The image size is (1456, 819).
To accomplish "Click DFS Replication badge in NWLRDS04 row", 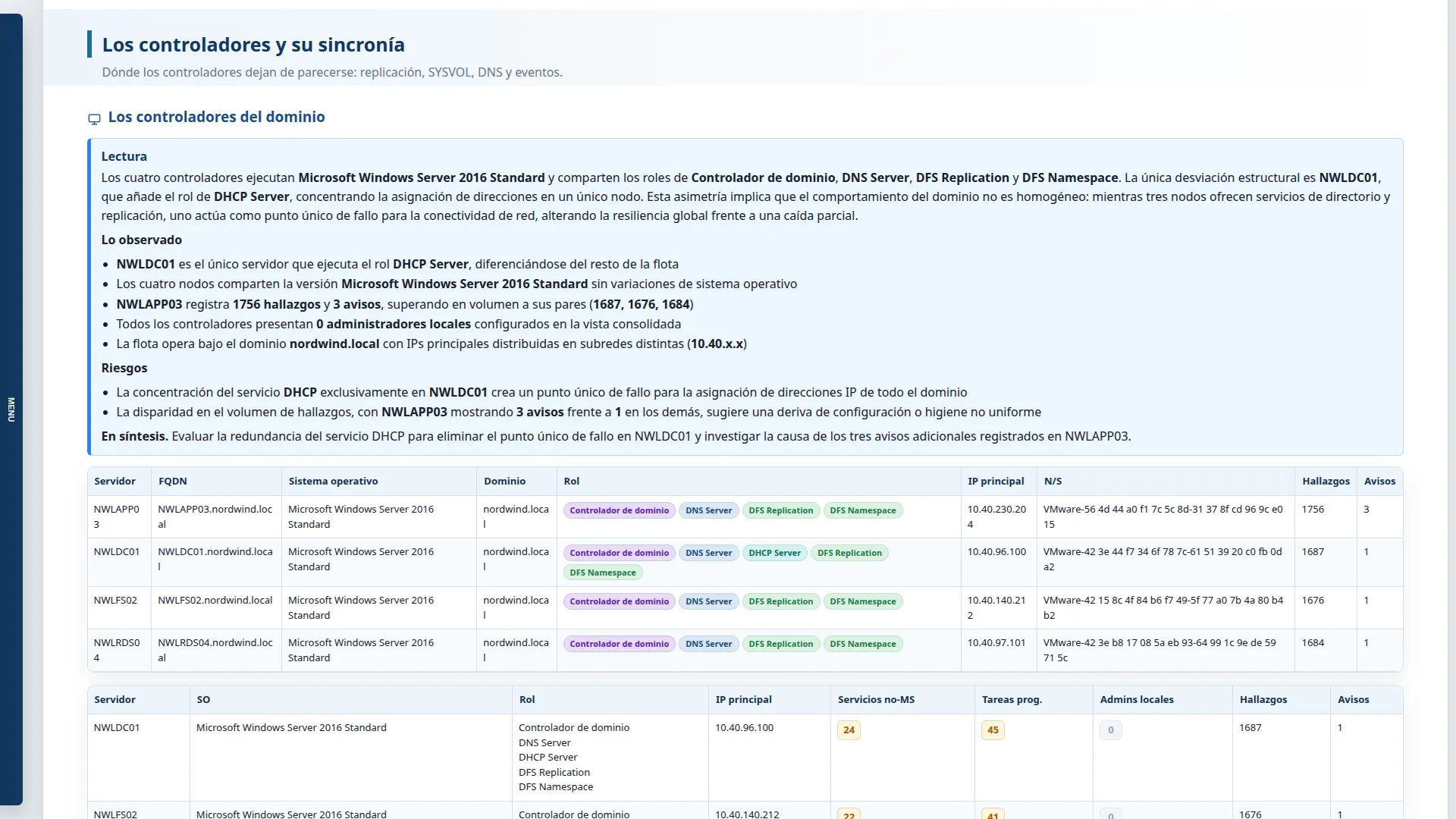I will 780,645.
